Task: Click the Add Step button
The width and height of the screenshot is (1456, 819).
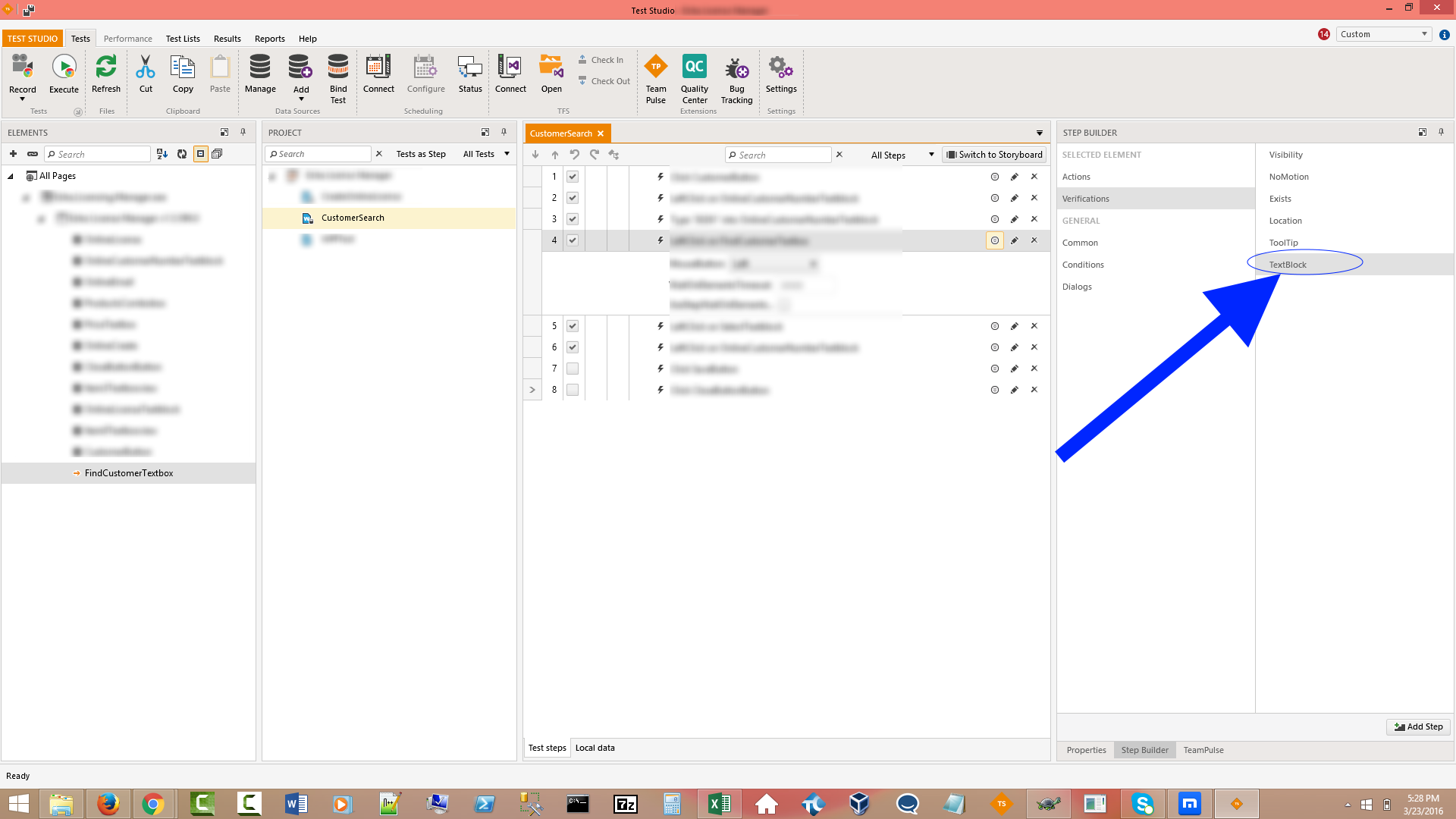Action: [1418, 726]
